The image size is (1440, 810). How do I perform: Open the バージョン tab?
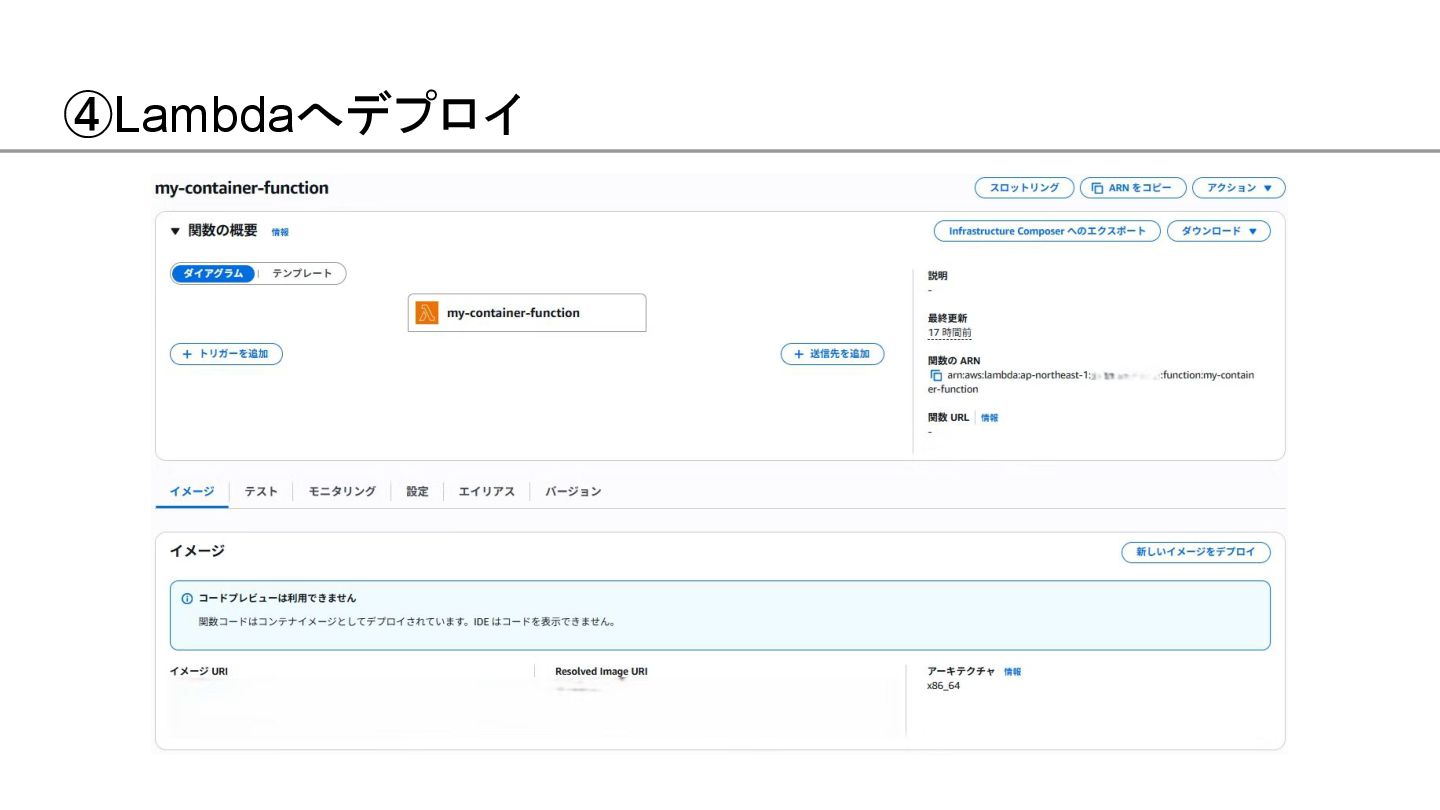[x=573, y=491]
